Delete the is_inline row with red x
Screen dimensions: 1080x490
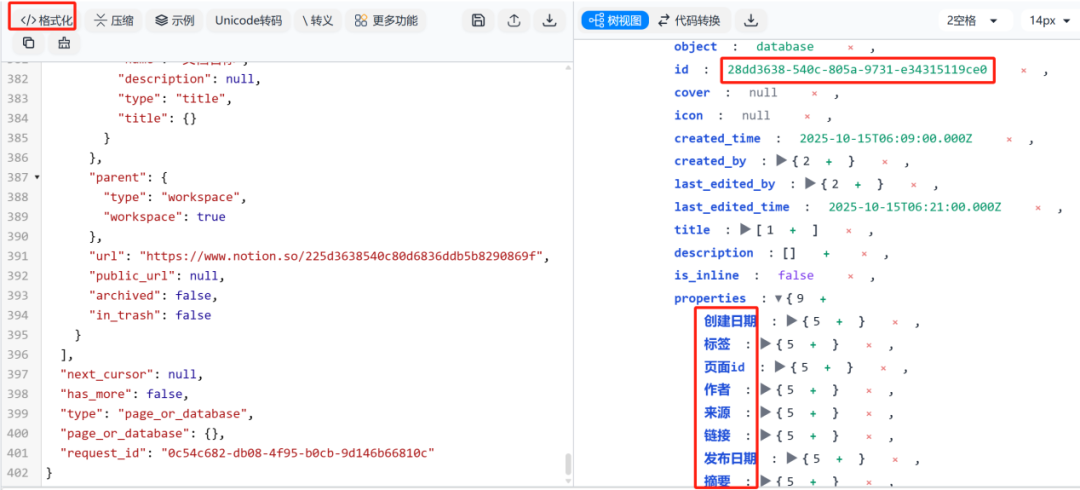click(850, 276)
